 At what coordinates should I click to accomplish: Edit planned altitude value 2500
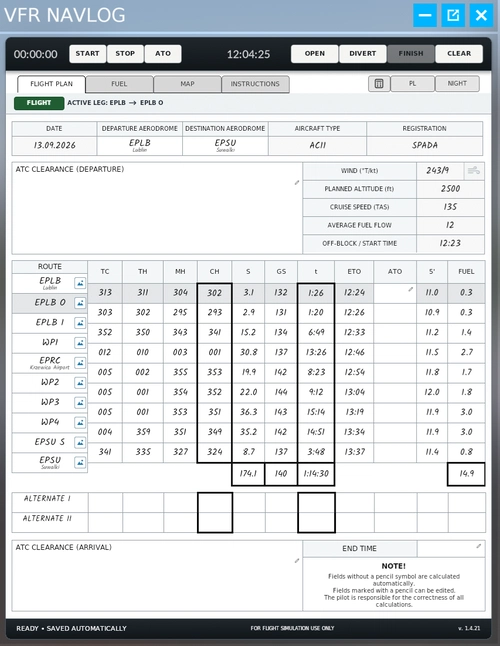pyautogui.click(x=450, y=189)
